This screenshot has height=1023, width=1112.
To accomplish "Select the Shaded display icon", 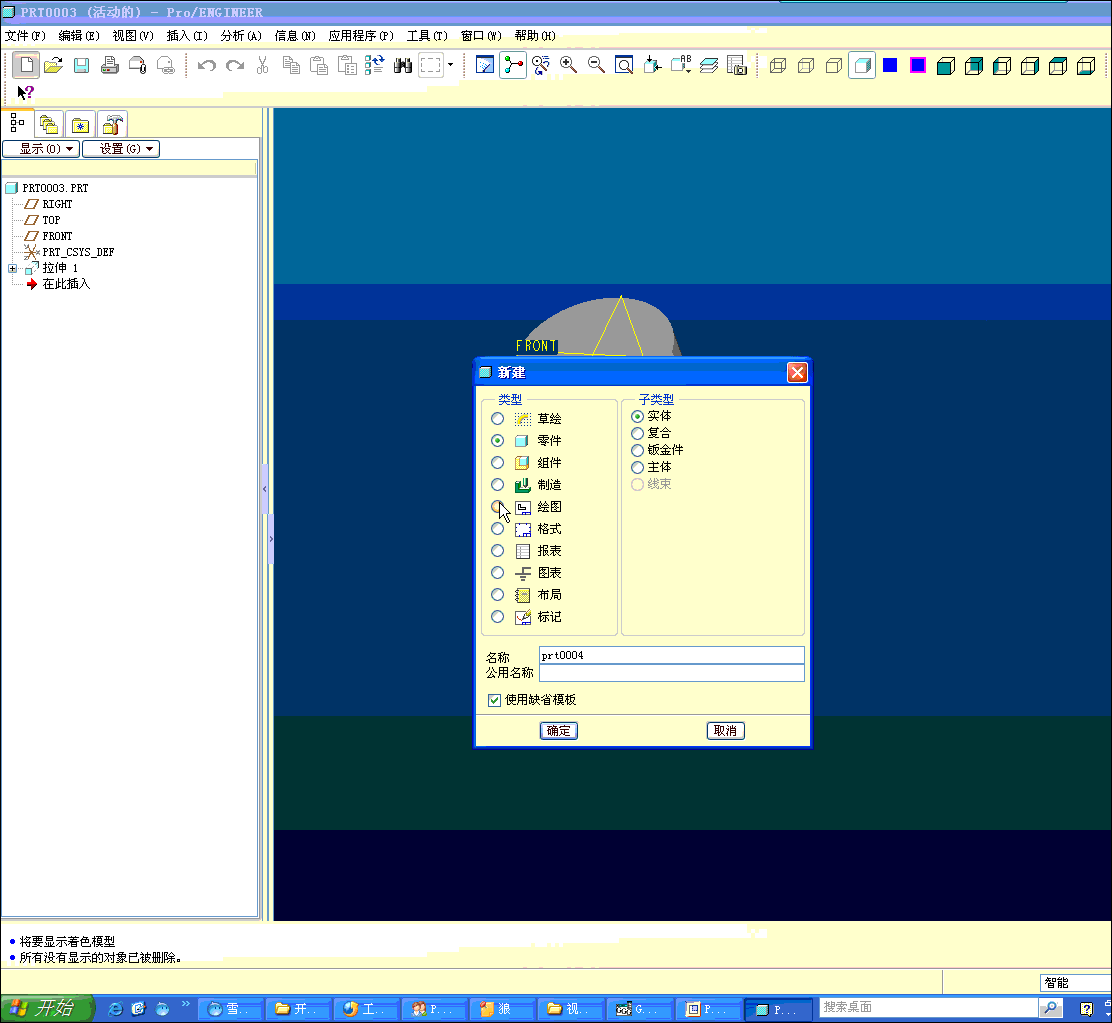I will pos(862,65).
